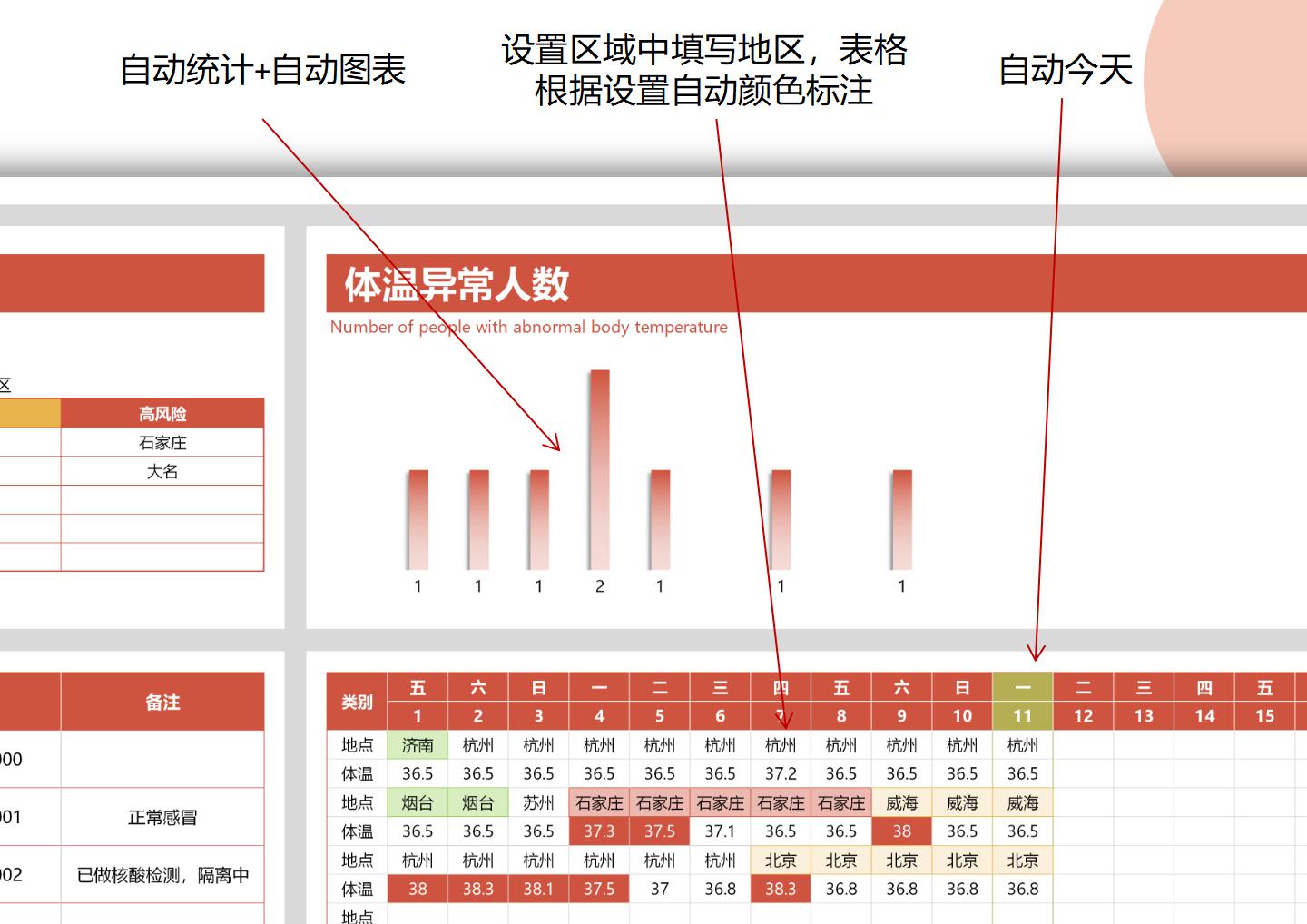This screenshot has height=924, width=1307.
Task: Select the 地点 label of the 济南 row
Action: (357, 745)
